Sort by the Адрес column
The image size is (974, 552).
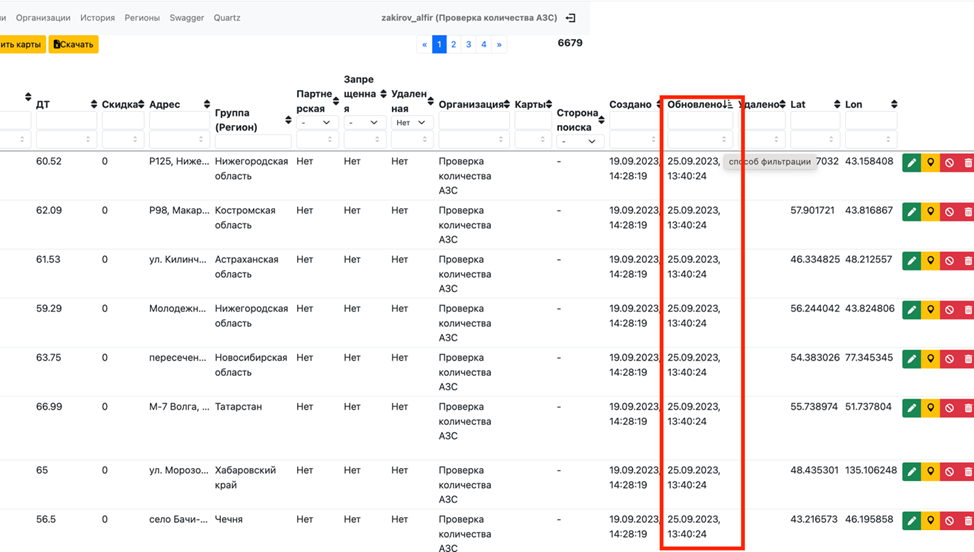(207, 104)
